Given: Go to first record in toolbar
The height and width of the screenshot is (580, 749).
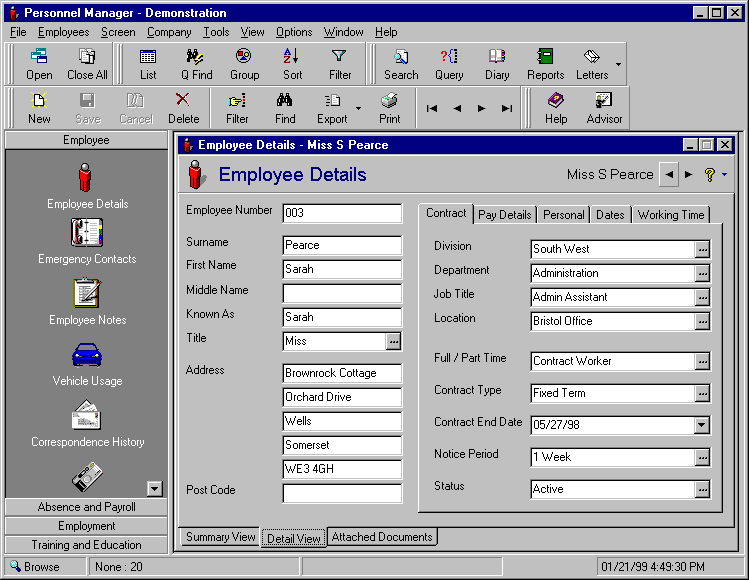Looking at the screenshot, I should click(432, 108).
